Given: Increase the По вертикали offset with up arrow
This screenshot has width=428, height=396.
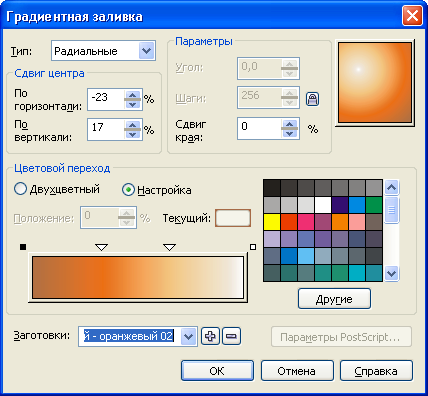Looking at the screenshot, I should (x=133, y=125).
